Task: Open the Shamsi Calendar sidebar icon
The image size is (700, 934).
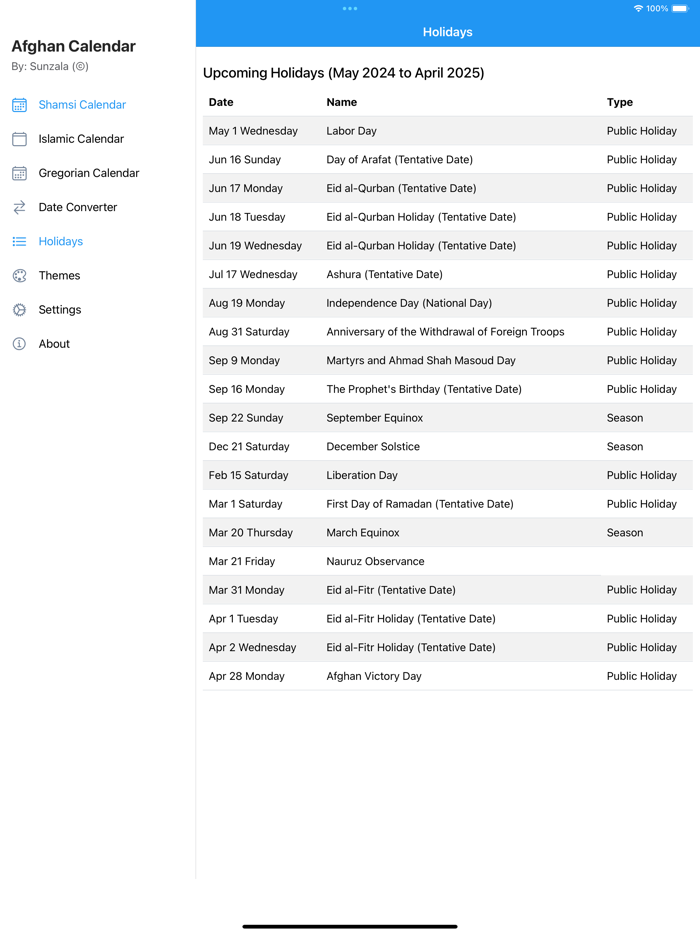Action: click(19, 105)
